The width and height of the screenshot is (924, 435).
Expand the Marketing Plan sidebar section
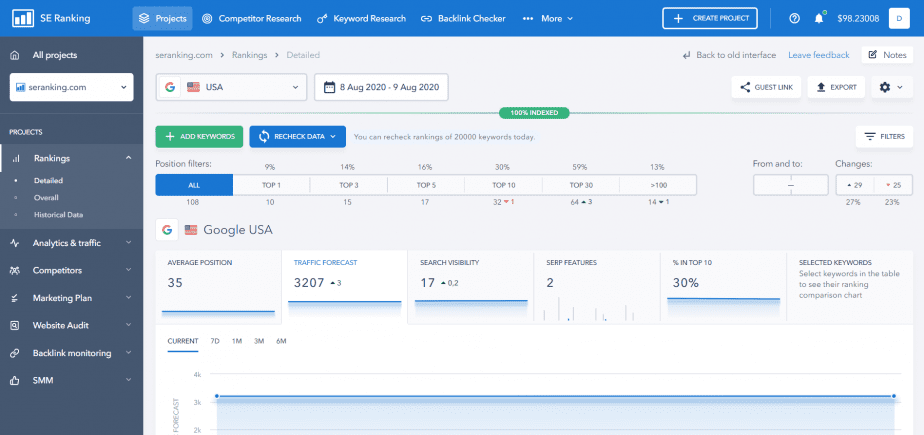[128, 298]
